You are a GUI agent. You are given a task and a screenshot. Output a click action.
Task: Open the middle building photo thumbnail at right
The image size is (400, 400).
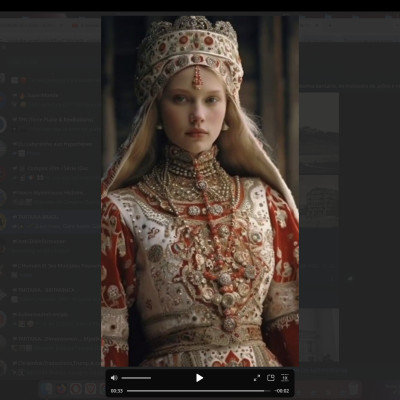click(x=319, y=201)
